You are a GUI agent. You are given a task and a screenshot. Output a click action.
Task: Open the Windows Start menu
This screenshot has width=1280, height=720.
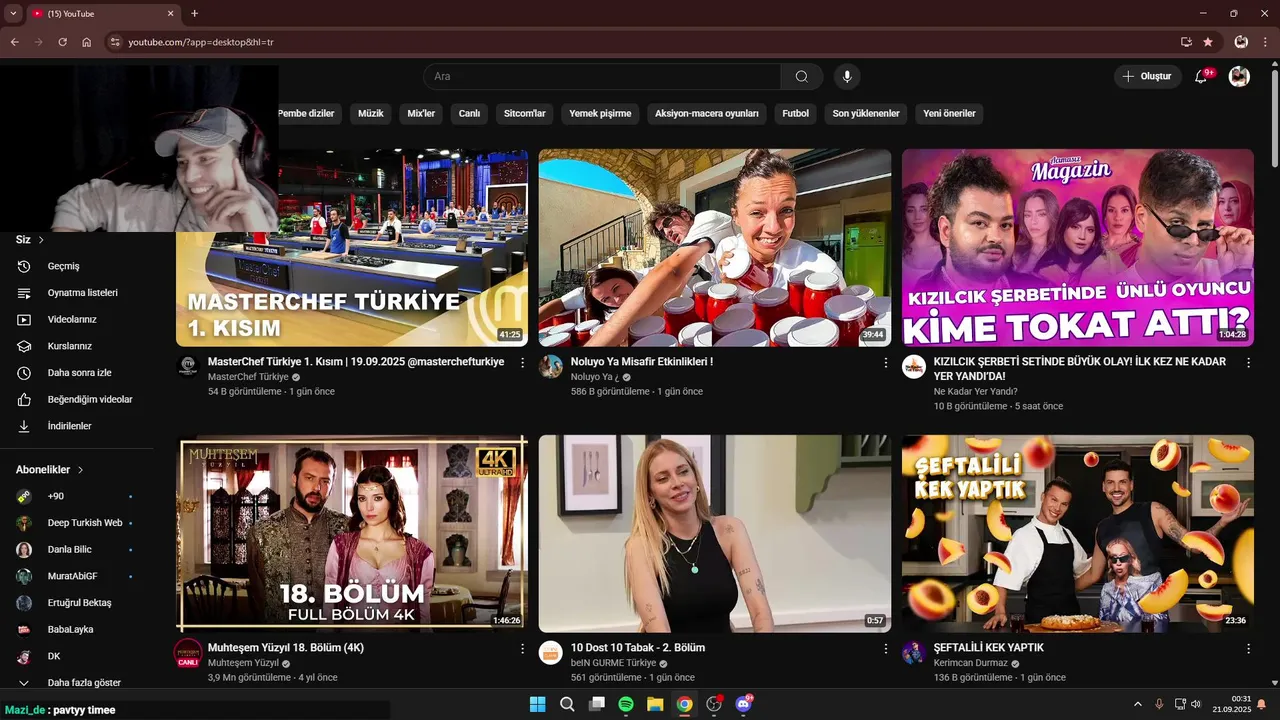pos(538,704)
